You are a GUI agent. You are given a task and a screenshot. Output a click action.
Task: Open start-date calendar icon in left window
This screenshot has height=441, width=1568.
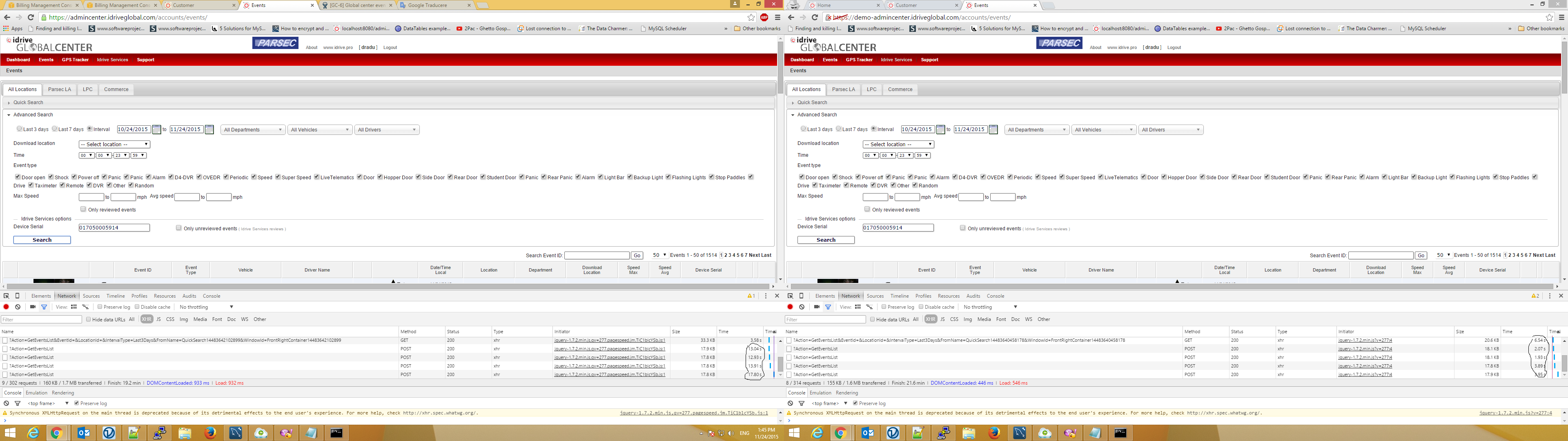156,130
